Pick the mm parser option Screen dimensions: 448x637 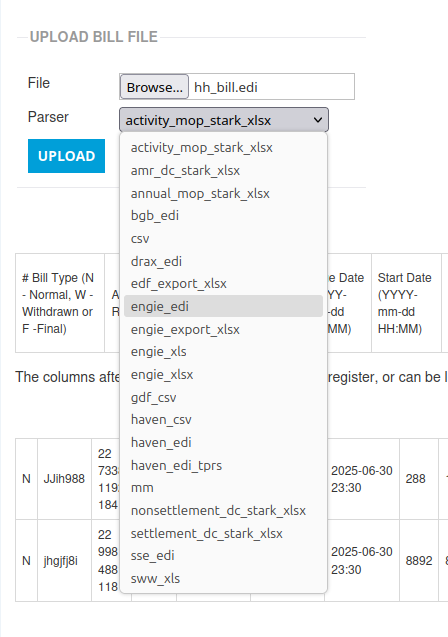point(223,488)
